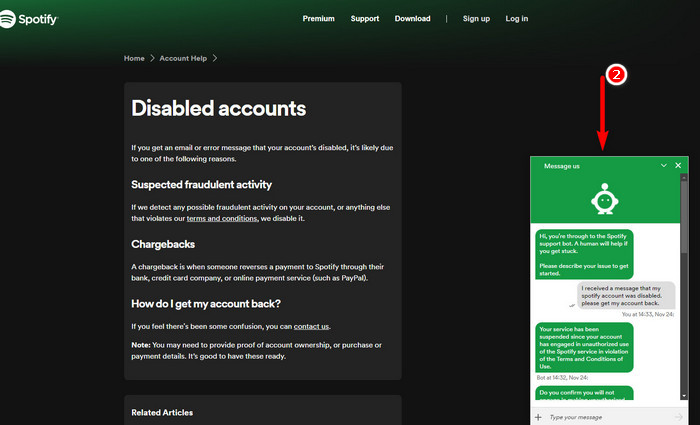The height and width of the screenshot is (425, 700).
Task: Click the chat scrollbar down arrow
Action: tap(684, 396)
